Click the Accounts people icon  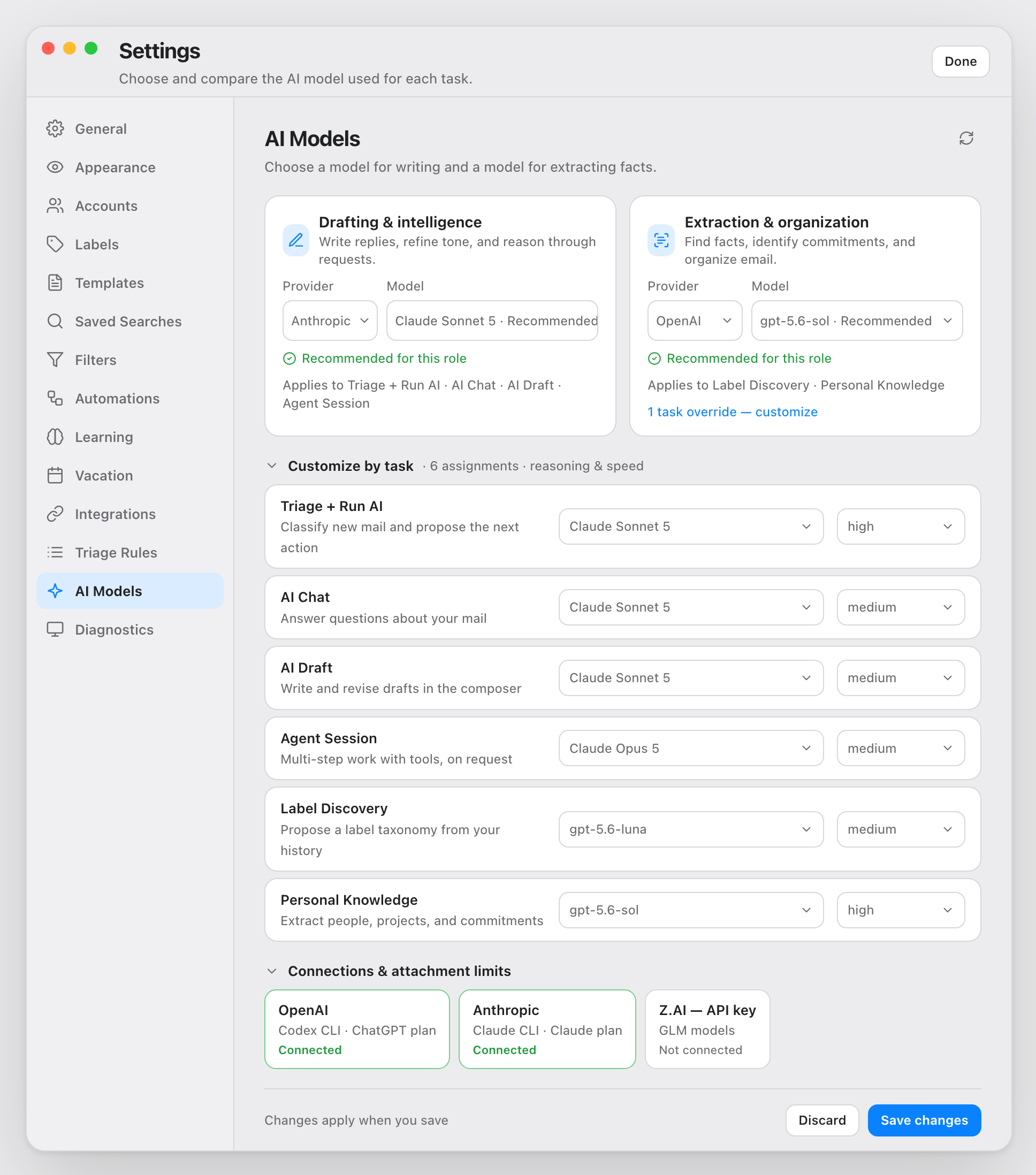click(x=55, y=206)
